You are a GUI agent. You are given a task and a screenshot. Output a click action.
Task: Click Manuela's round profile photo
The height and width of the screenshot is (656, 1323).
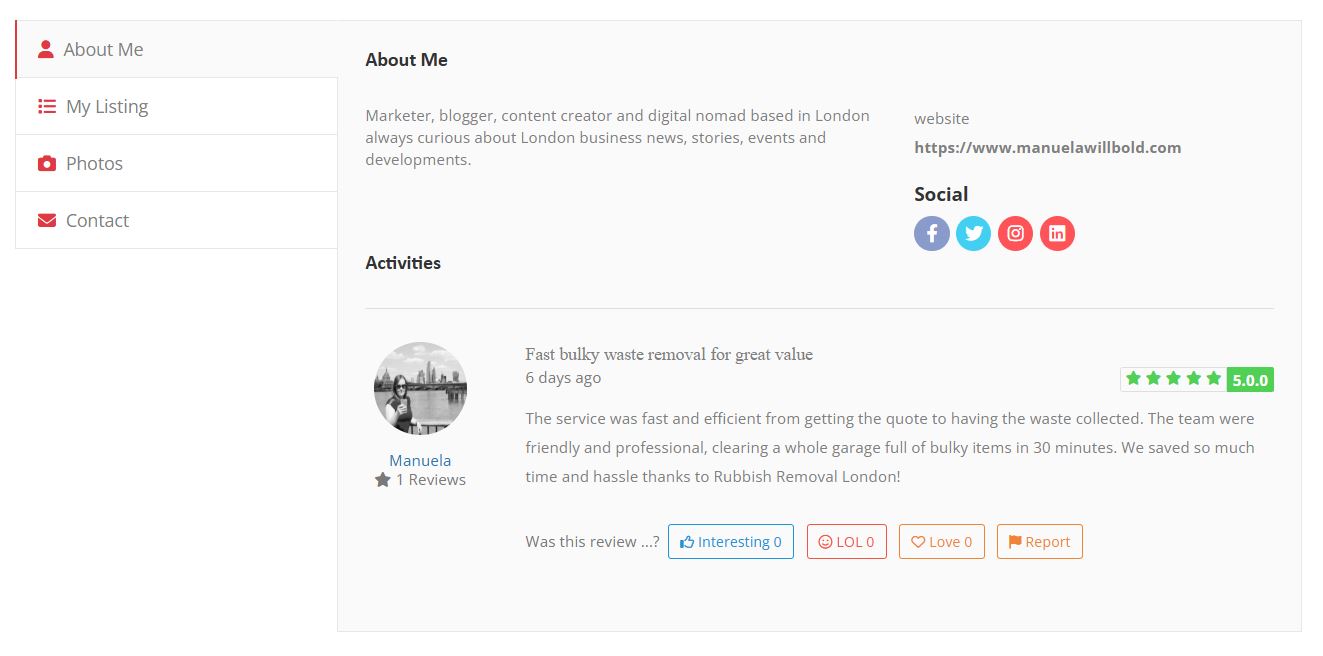[420, 388]
